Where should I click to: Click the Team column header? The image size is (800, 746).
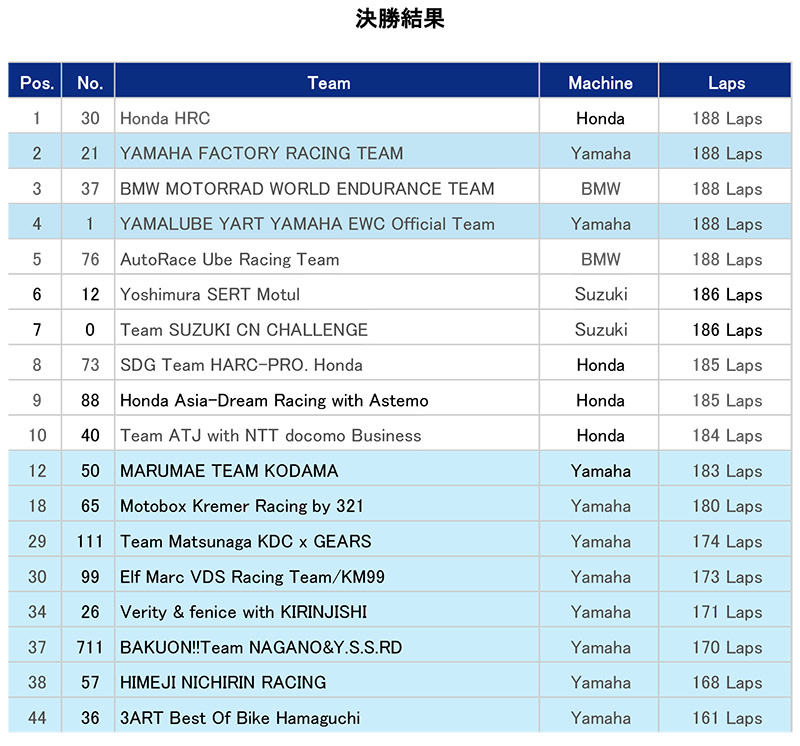tap(327, 81)
